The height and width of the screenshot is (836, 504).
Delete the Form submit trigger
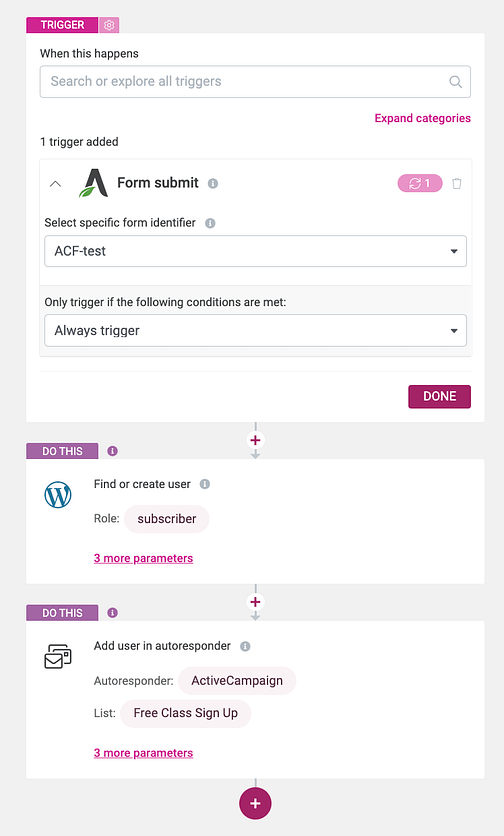pos(457,183)
